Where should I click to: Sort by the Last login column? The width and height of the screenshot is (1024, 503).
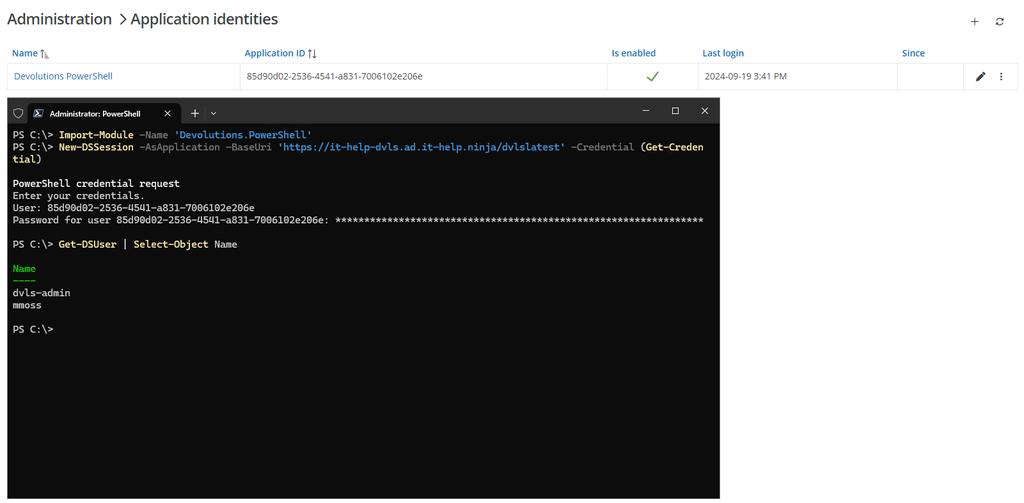point(723,53)
